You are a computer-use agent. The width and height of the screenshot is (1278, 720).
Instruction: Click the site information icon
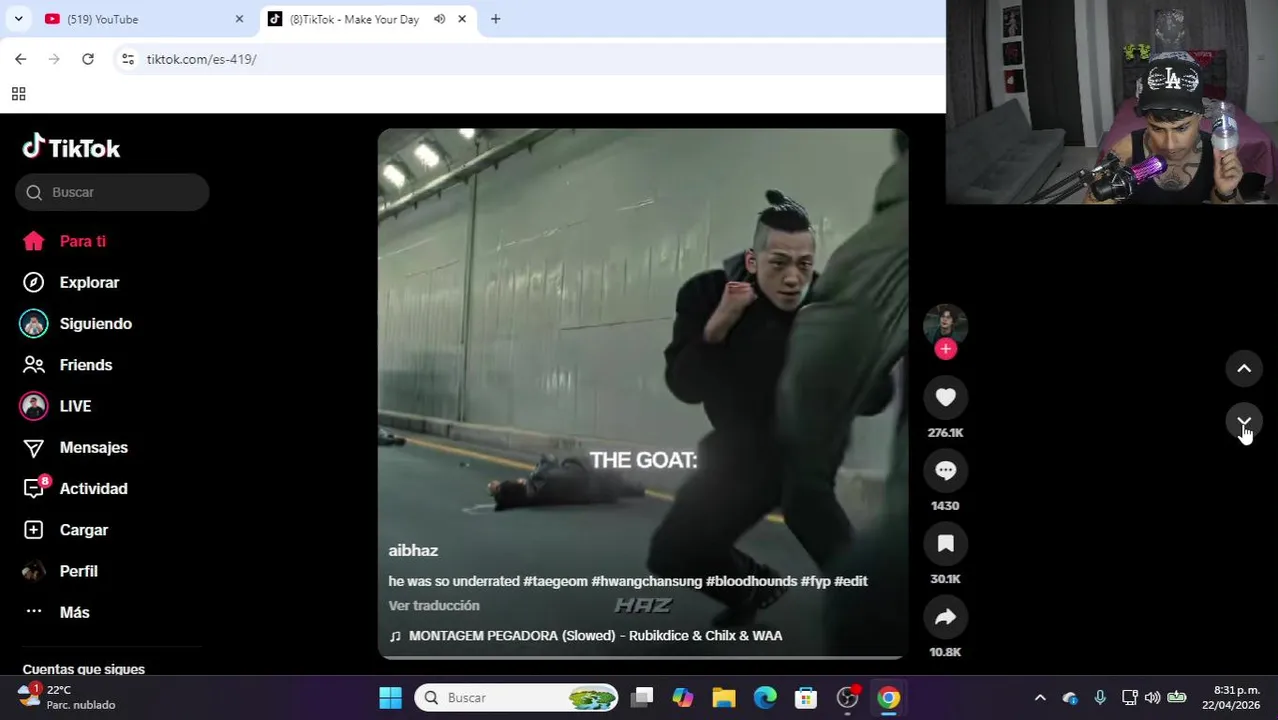127,59
